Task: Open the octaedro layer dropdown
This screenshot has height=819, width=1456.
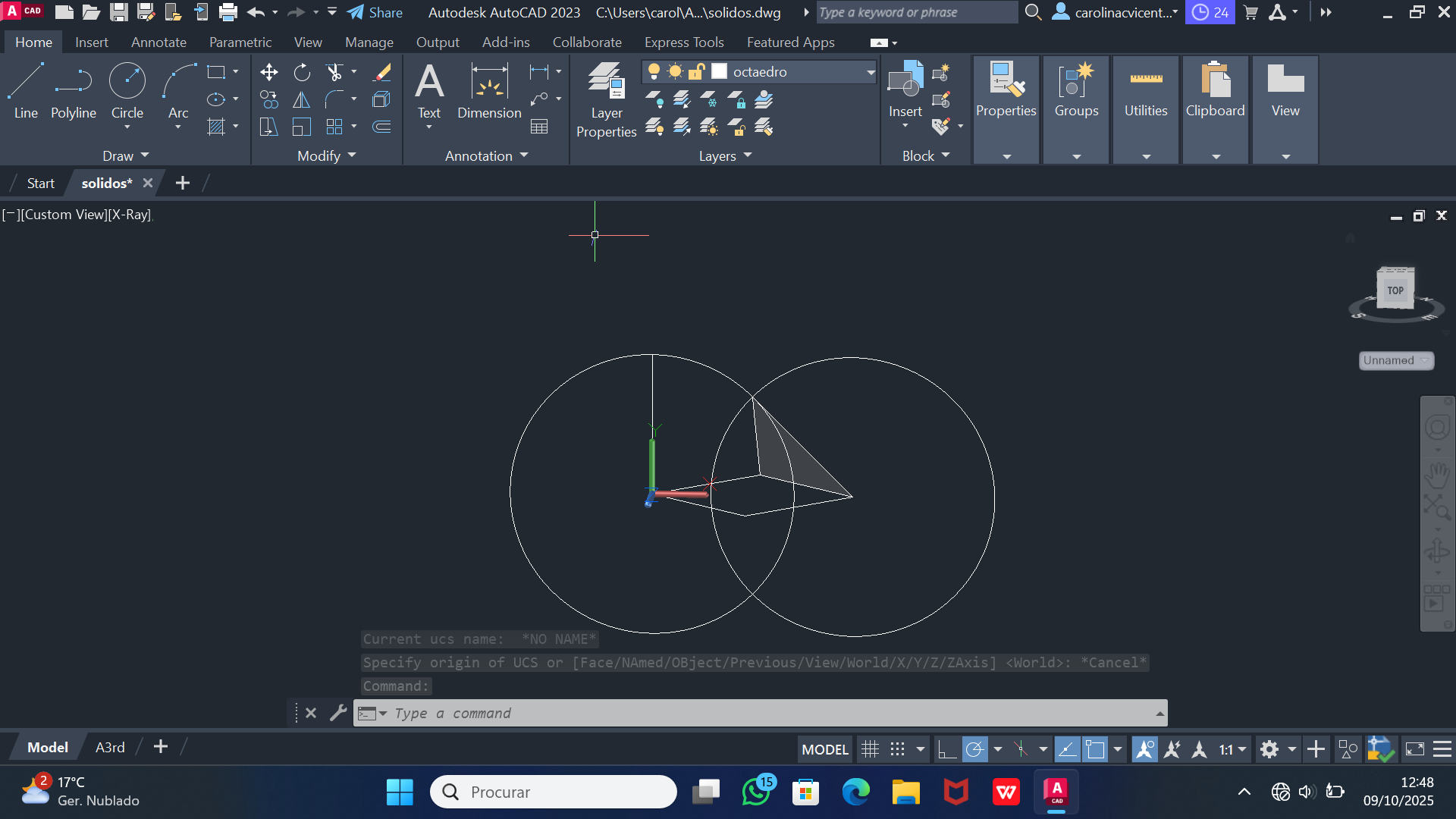Action: [x=871, y=72]
